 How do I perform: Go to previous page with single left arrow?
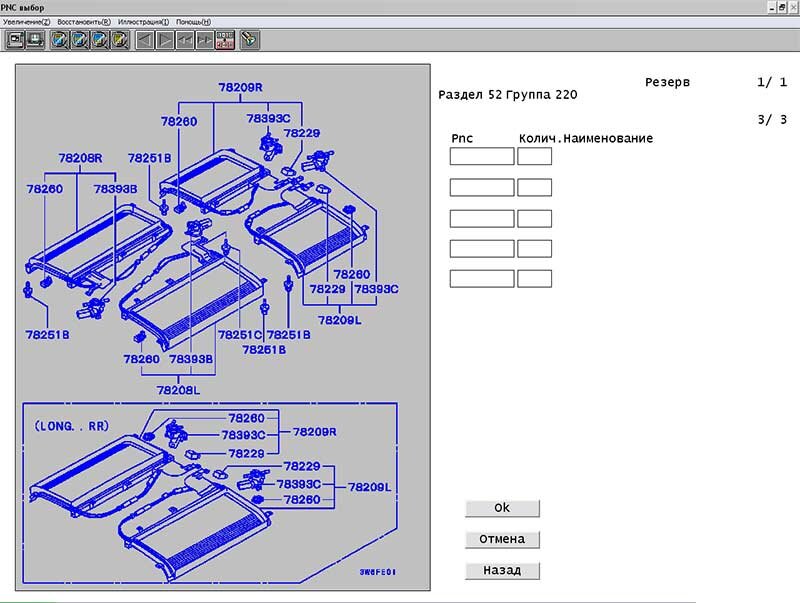tap(145, 40)
